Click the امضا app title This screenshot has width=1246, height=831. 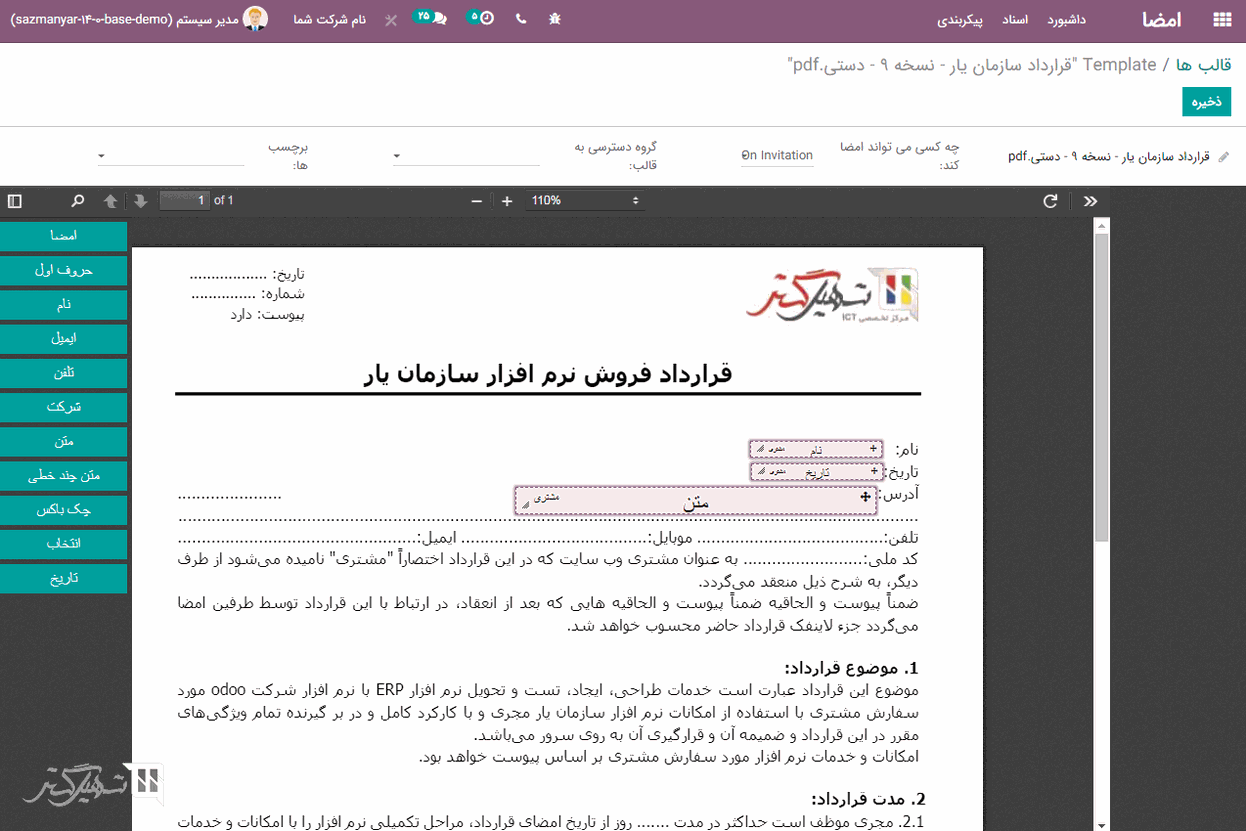(x=1161, y=20)
